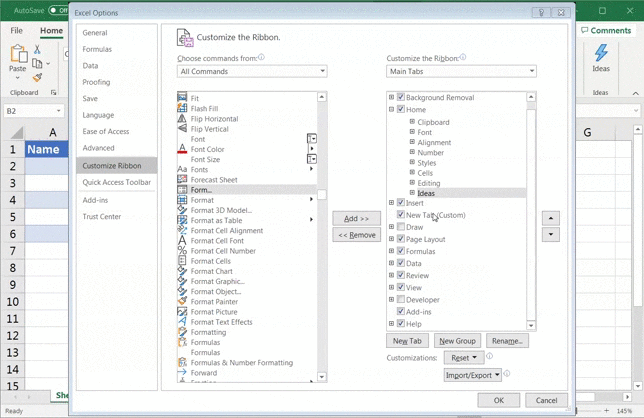This screenshot has height=418, width=644.
Task: Click the Format Painter brush icon in list
Action: [182, 301]
